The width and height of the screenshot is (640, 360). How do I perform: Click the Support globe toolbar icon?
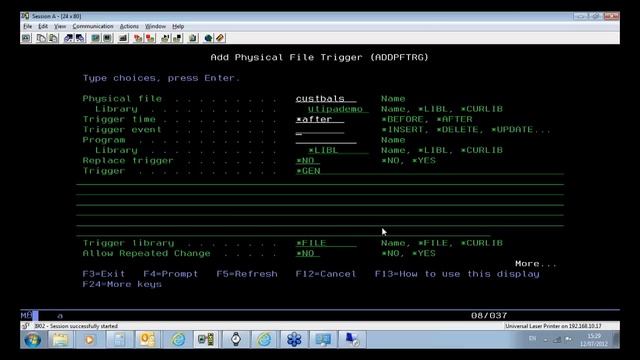coord(208,38)
